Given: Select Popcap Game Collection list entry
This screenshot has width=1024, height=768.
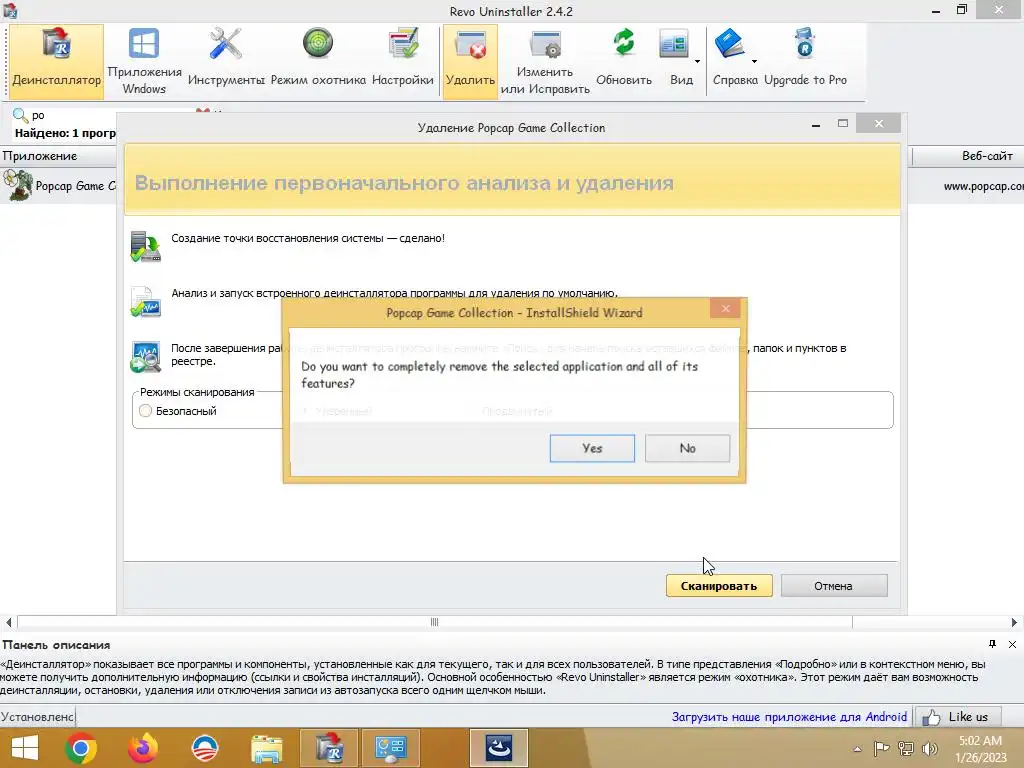Looking at the screenshot, I should pos(59,186).
